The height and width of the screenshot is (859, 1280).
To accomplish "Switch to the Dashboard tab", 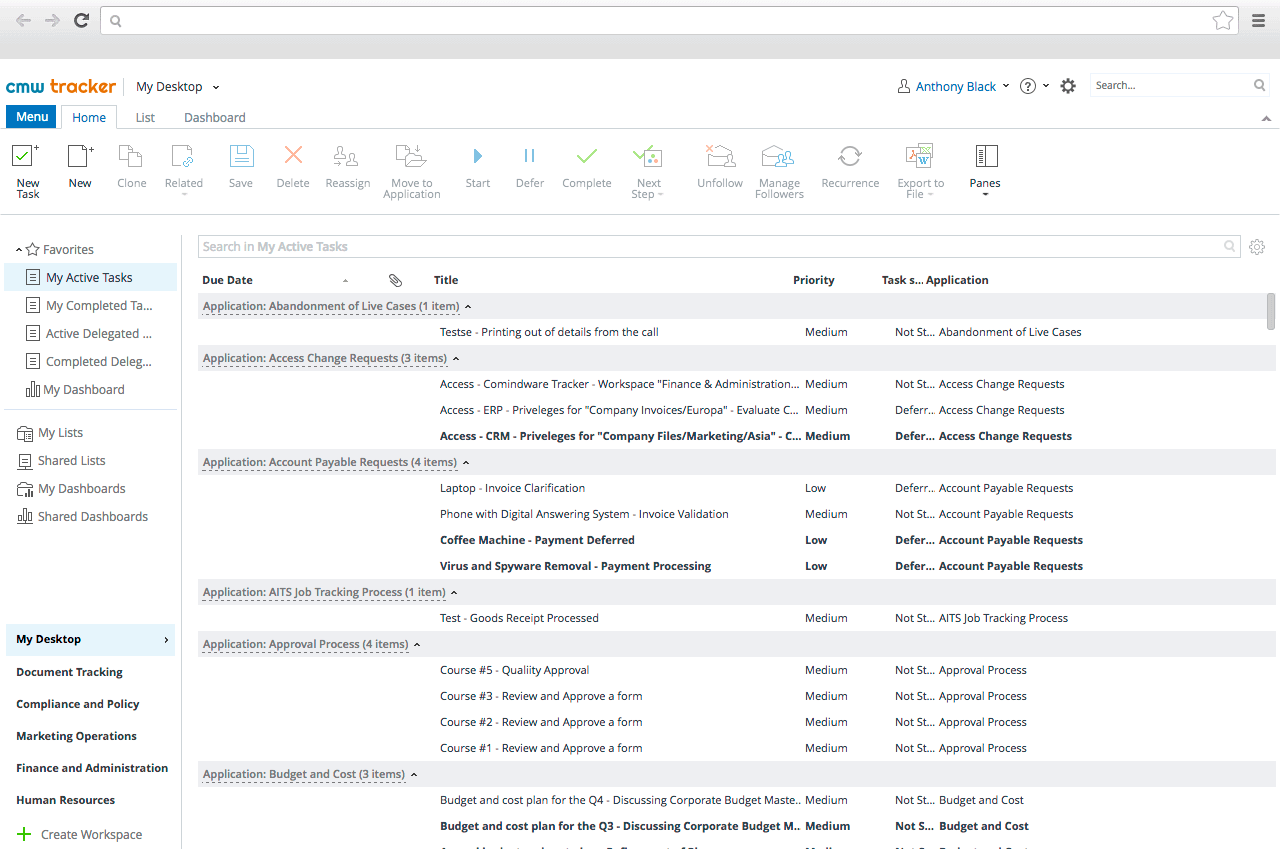I will point(214,117).
